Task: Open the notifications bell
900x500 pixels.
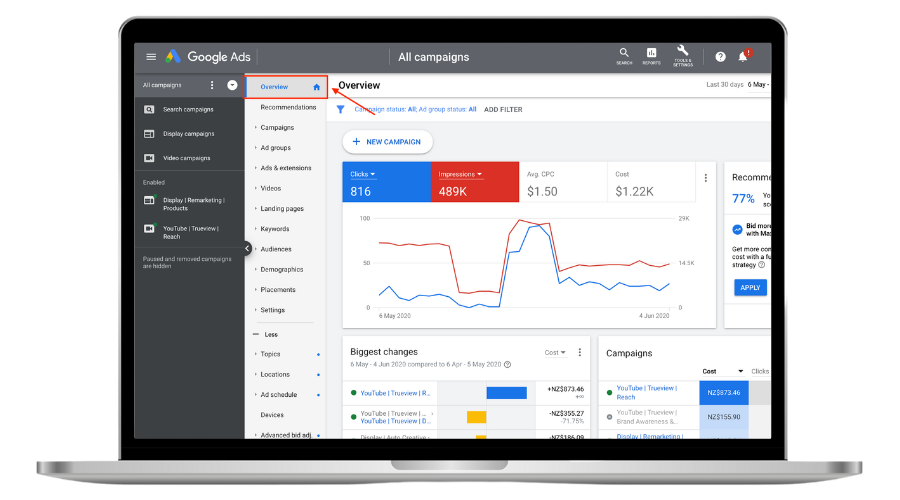Action: (x=743, y=56)
